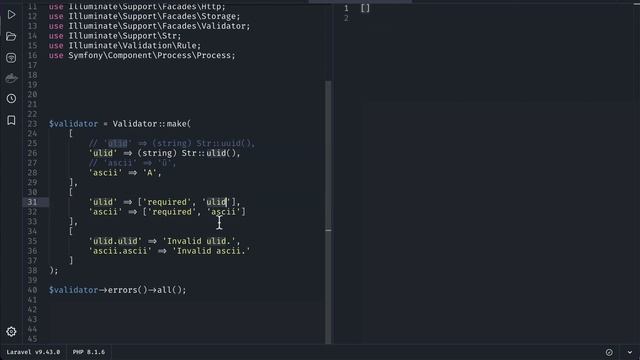
Task: Click 'required' on the ulid rule line
Action: pyautogui.click(x=167, y=202)
